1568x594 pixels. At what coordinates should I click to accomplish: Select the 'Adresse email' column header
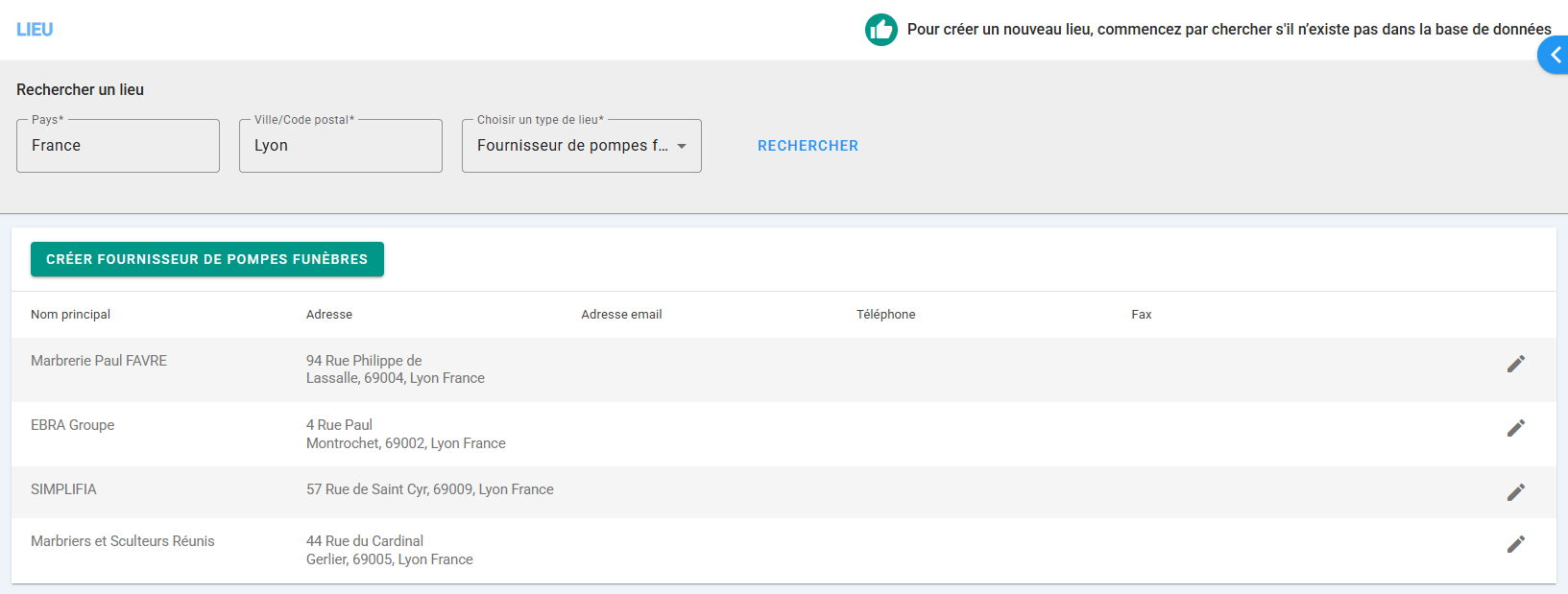point(621,315)
